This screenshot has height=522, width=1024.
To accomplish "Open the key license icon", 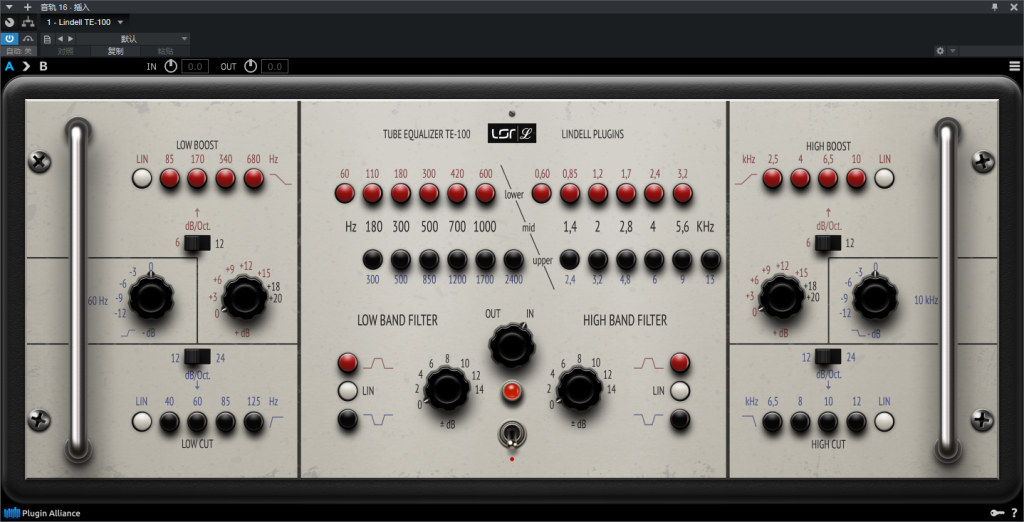I will [996, 513].
